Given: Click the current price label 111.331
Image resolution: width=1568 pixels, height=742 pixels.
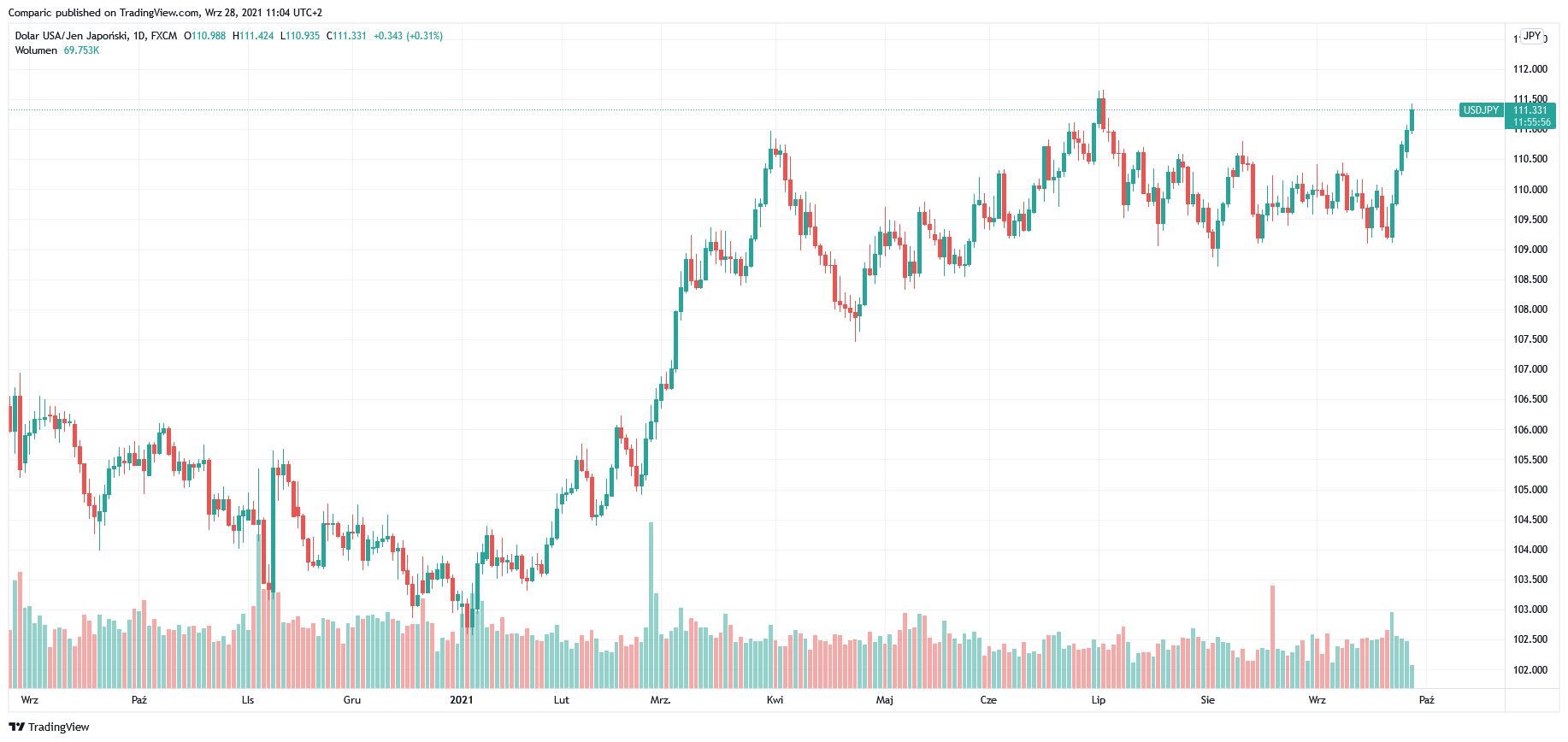Looking at the screenshot, I should click(1530, 110).
